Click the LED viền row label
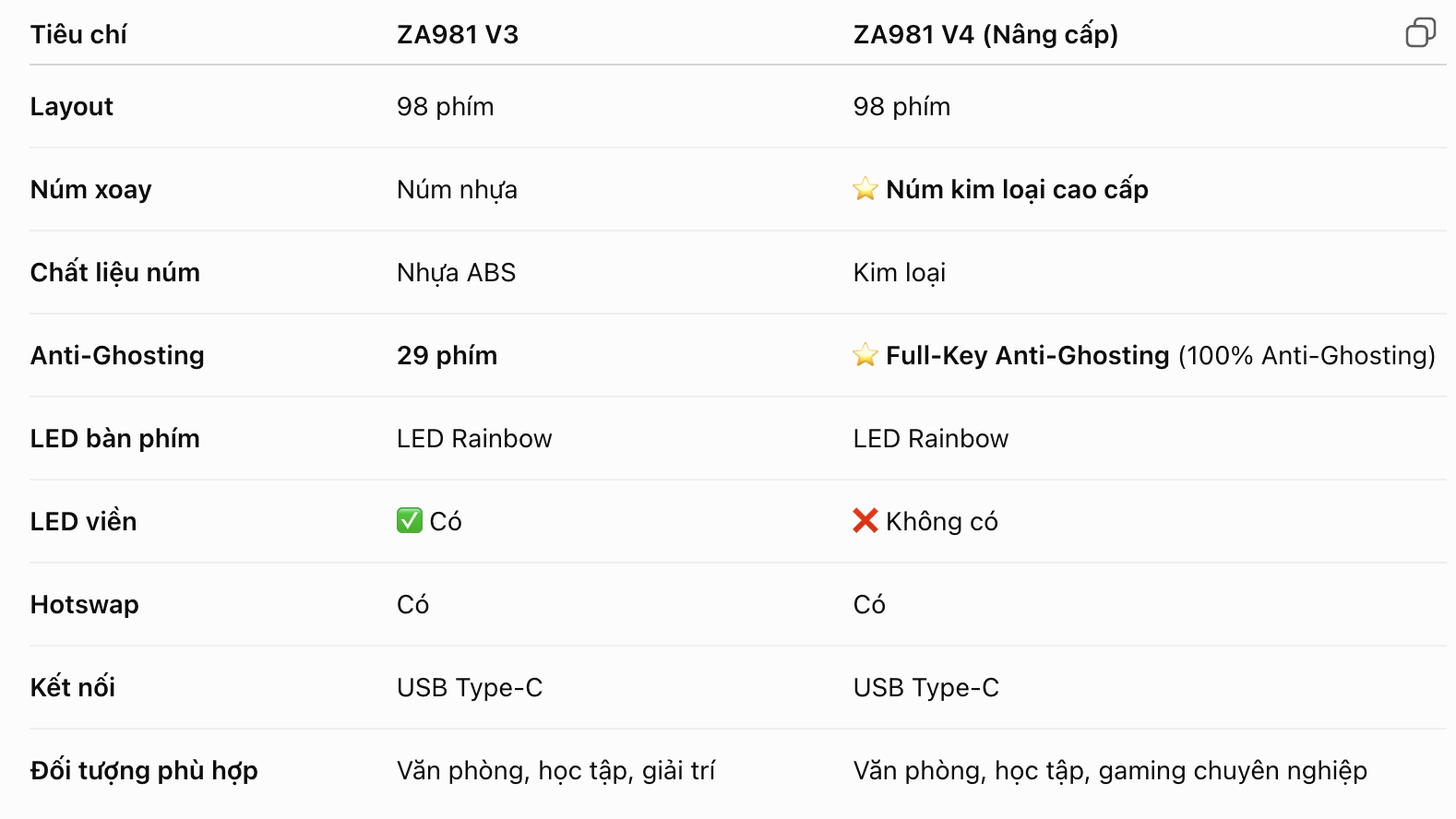1456x819 pixels. 83,521
